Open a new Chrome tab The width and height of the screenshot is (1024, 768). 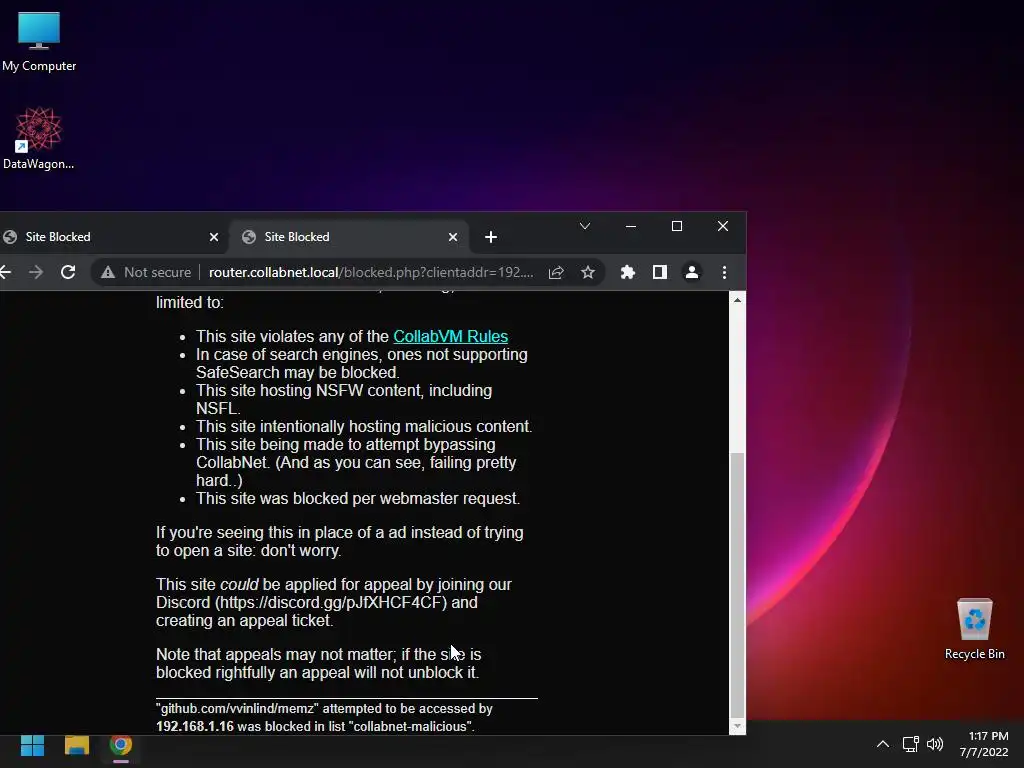click(491, 237)
